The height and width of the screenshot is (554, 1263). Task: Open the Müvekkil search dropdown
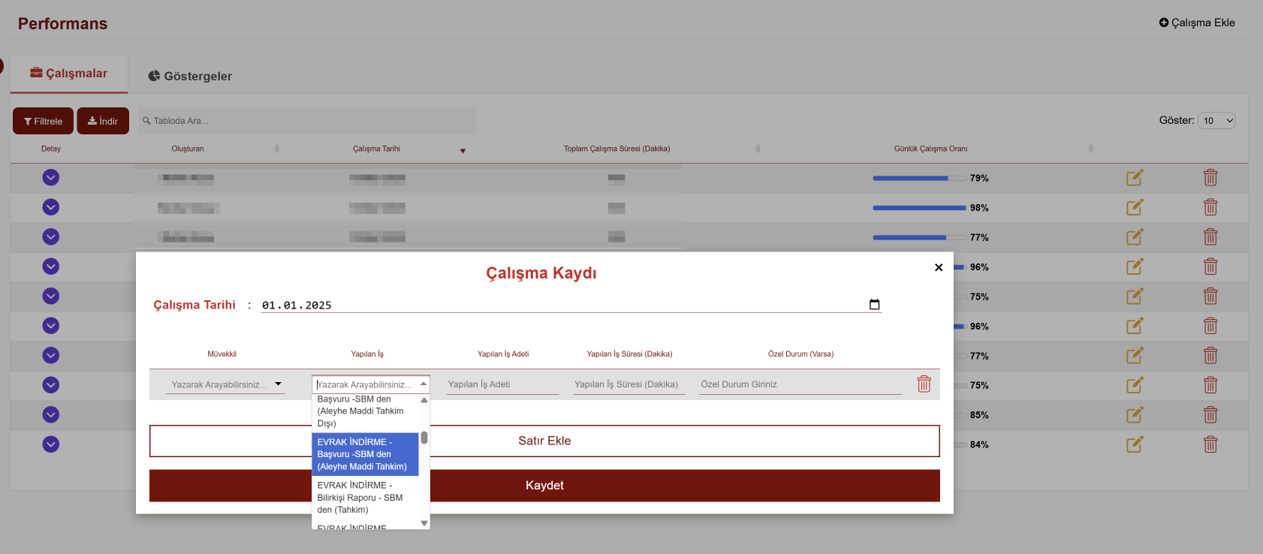[x=225, y=384]
